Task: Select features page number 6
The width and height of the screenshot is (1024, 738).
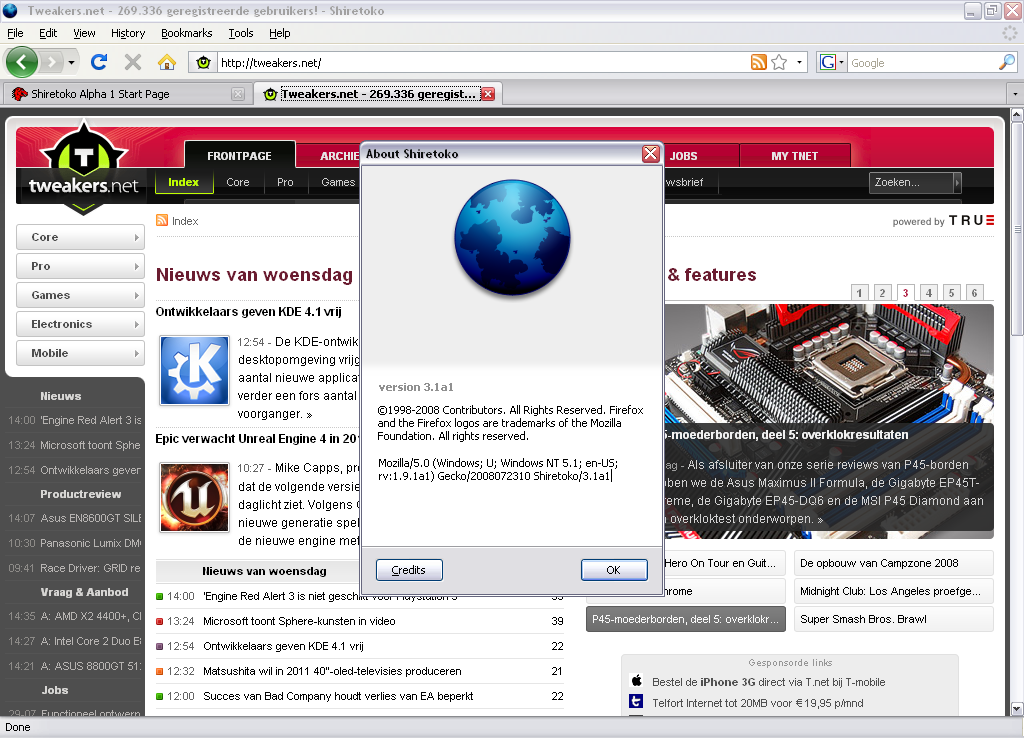Action: (974, 293)
